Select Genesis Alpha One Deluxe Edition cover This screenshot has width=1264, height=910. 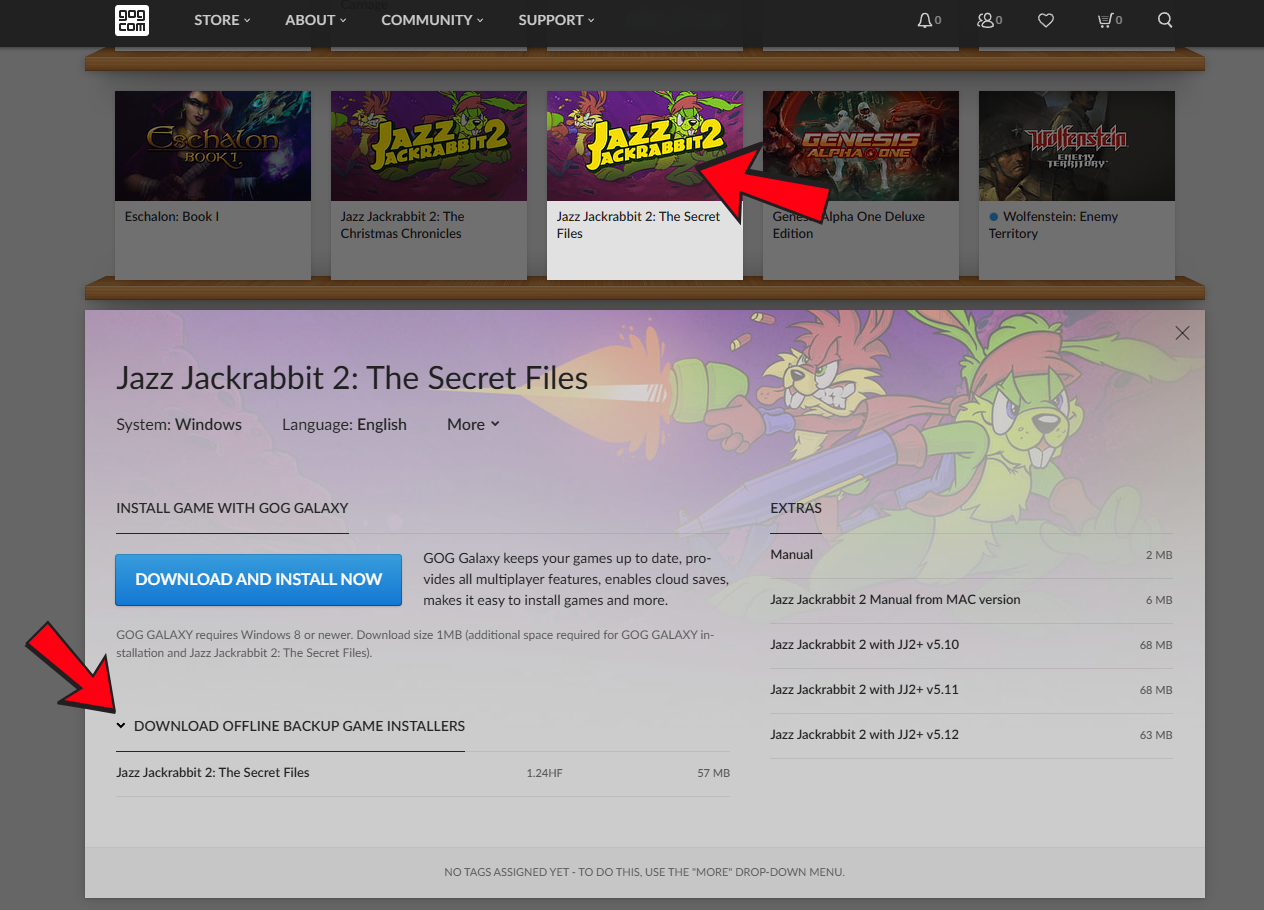tap(861, 146)
